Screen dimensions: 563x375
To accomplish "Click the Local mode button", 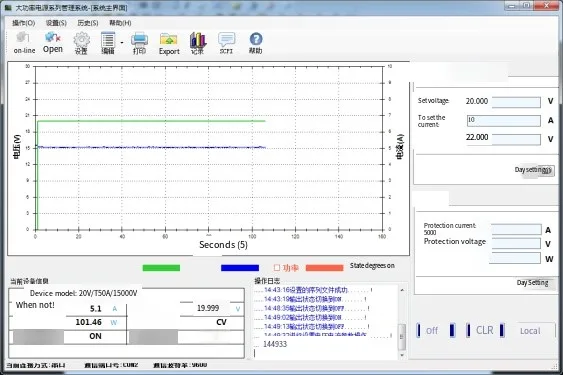I will [530, 331].
